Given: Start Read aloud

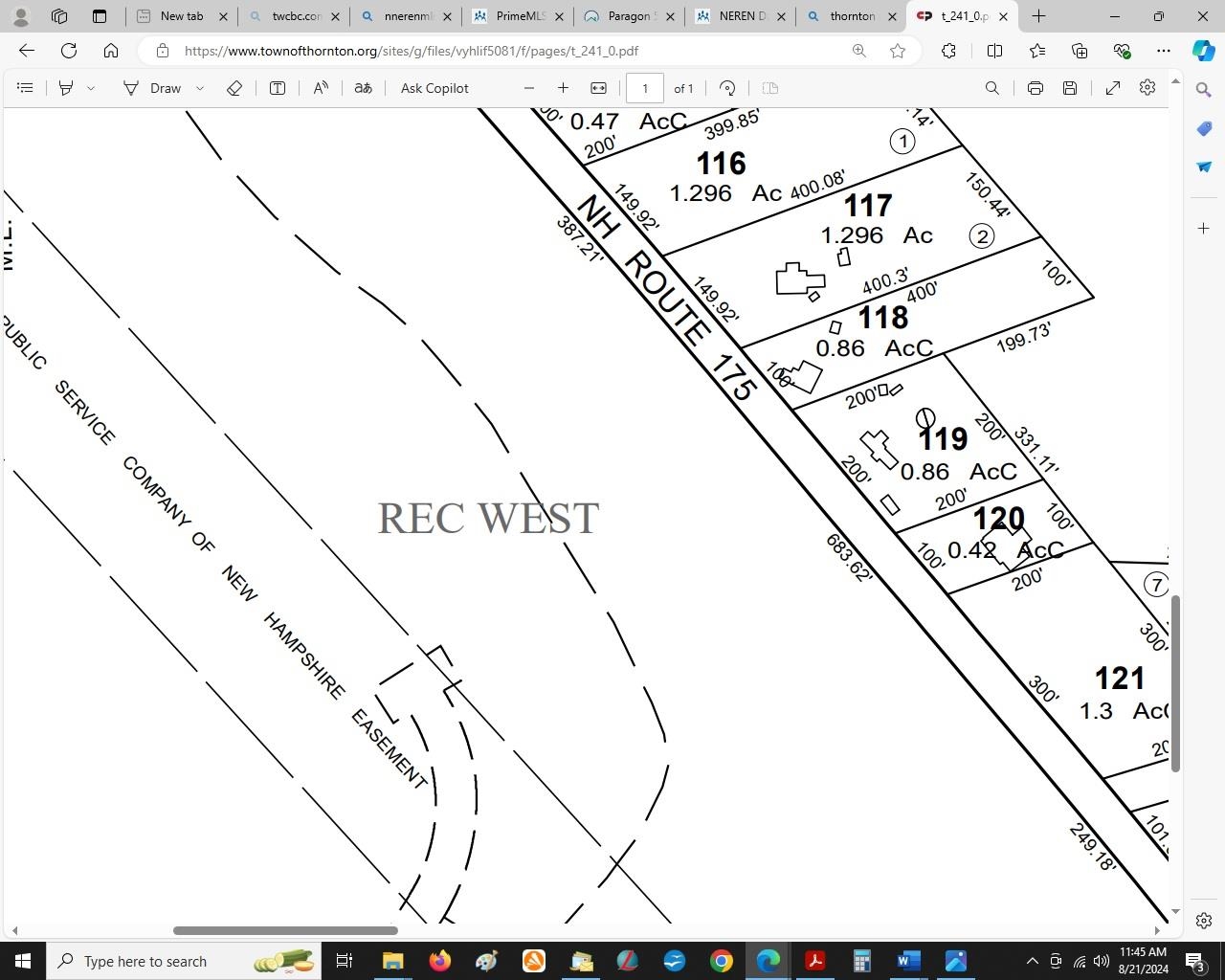Looking at the screenshot, I should [x=321, y=88].
